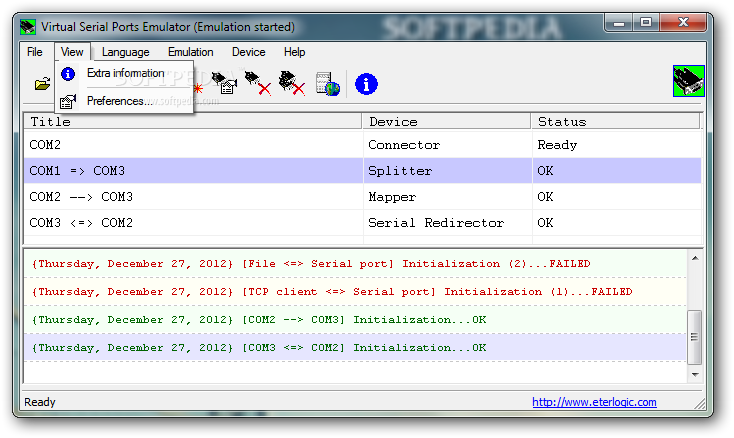Maximize the Virtual Serial Ports Emulator window

click(x=646, y=22)
